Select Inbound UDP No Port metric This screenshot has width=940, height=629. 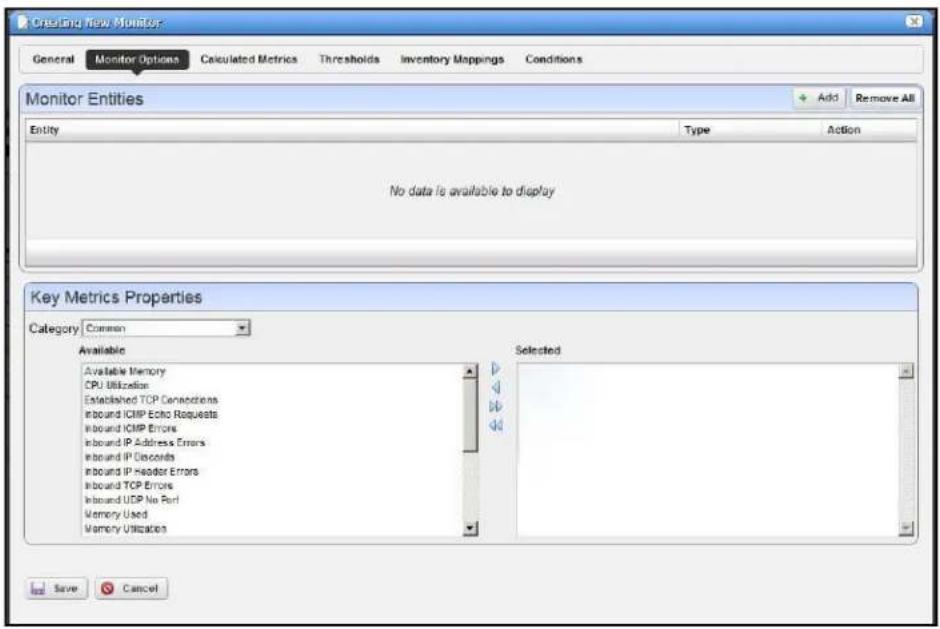click(x=131, y=500)
